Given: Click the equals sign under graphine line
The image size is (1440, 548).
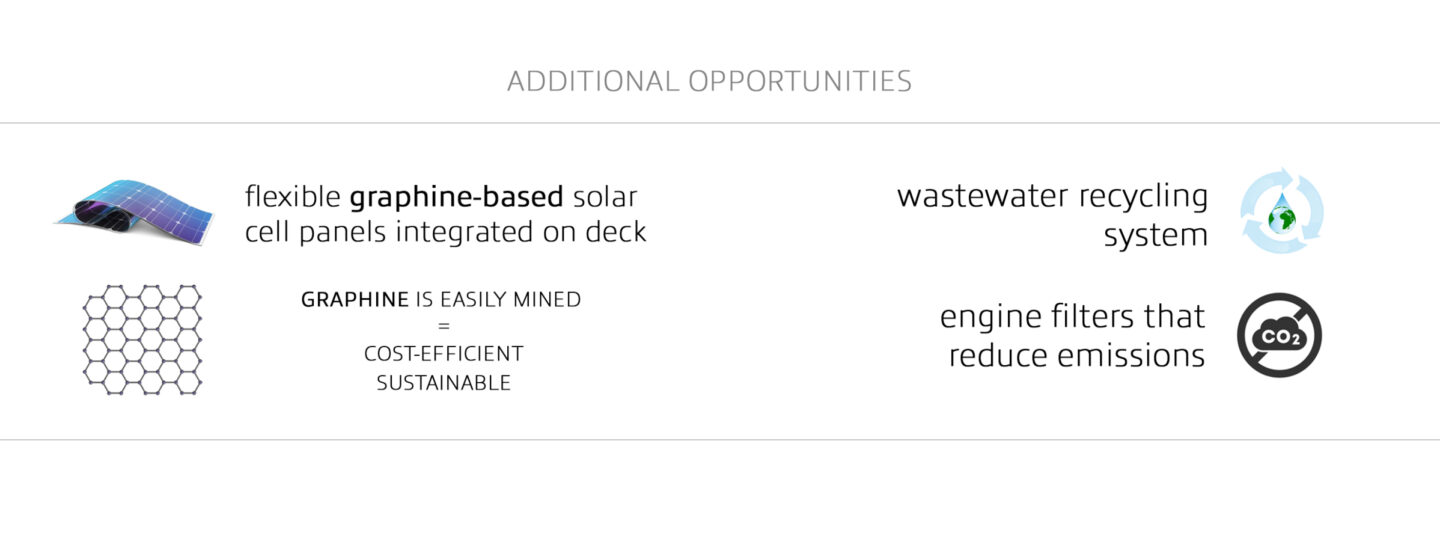Looking at the screenshot, I should 443,326.
